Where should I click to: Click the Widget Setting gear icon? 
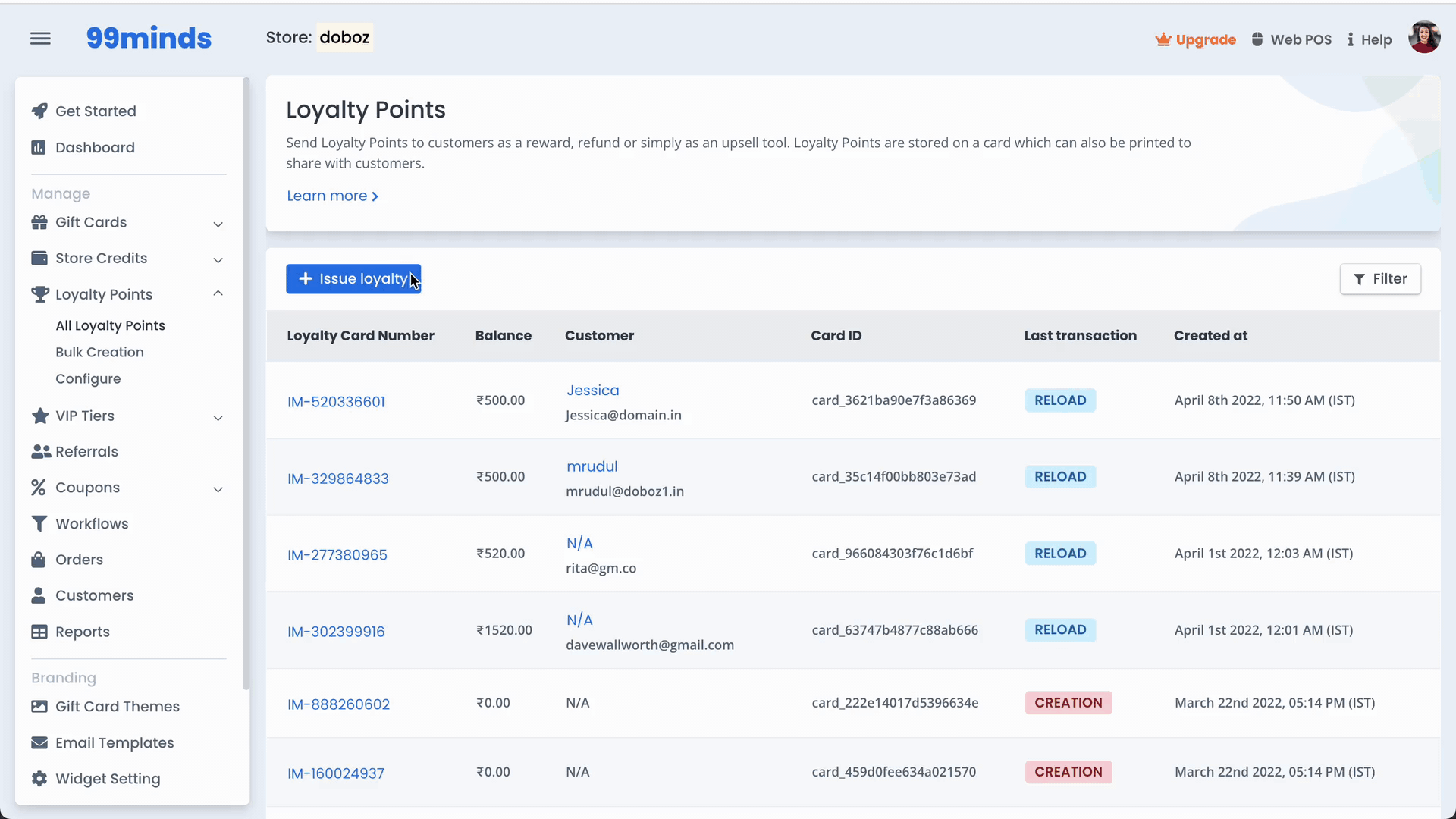pos(39,779)
